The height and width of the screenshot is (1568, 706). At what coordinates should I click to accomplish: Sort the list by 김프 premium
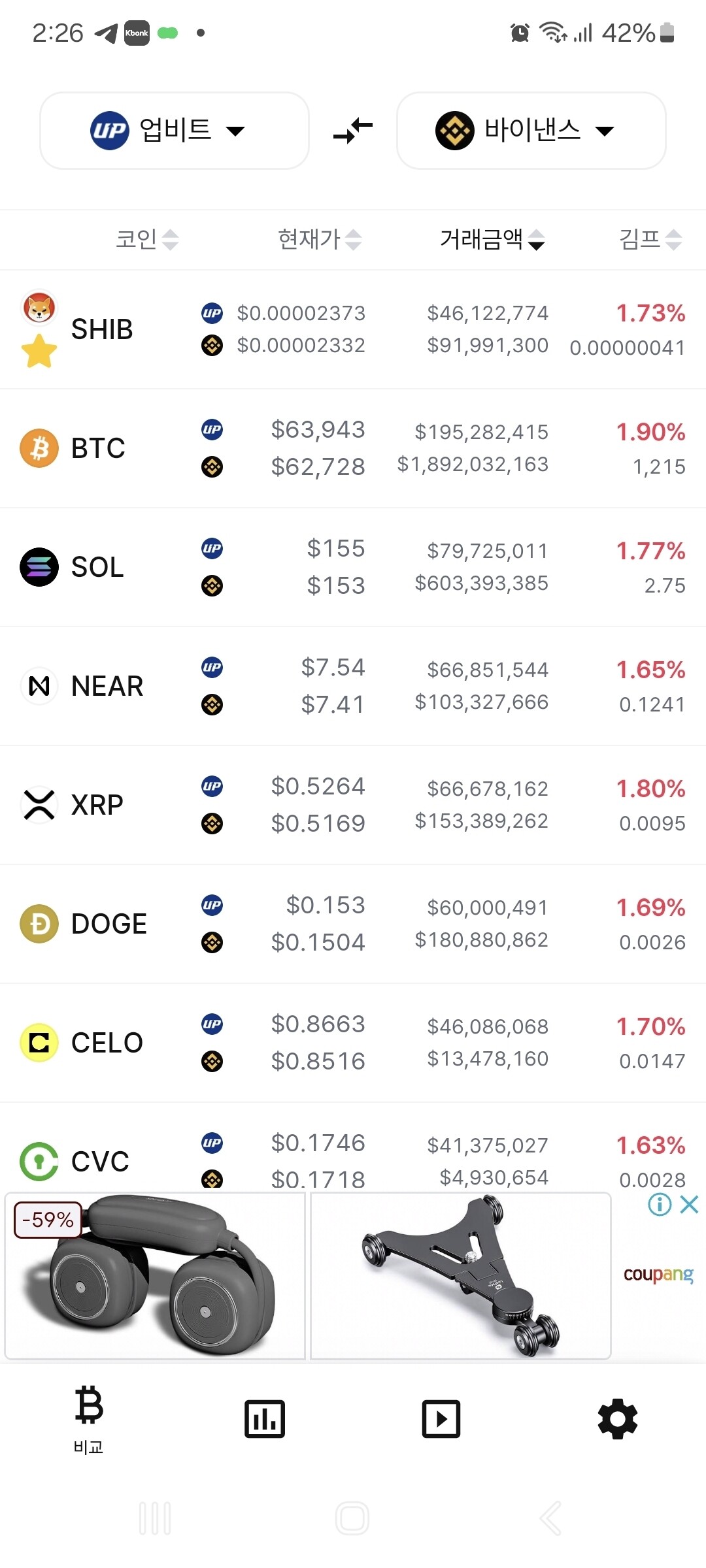pyautogui.click(x=650, y=239)
